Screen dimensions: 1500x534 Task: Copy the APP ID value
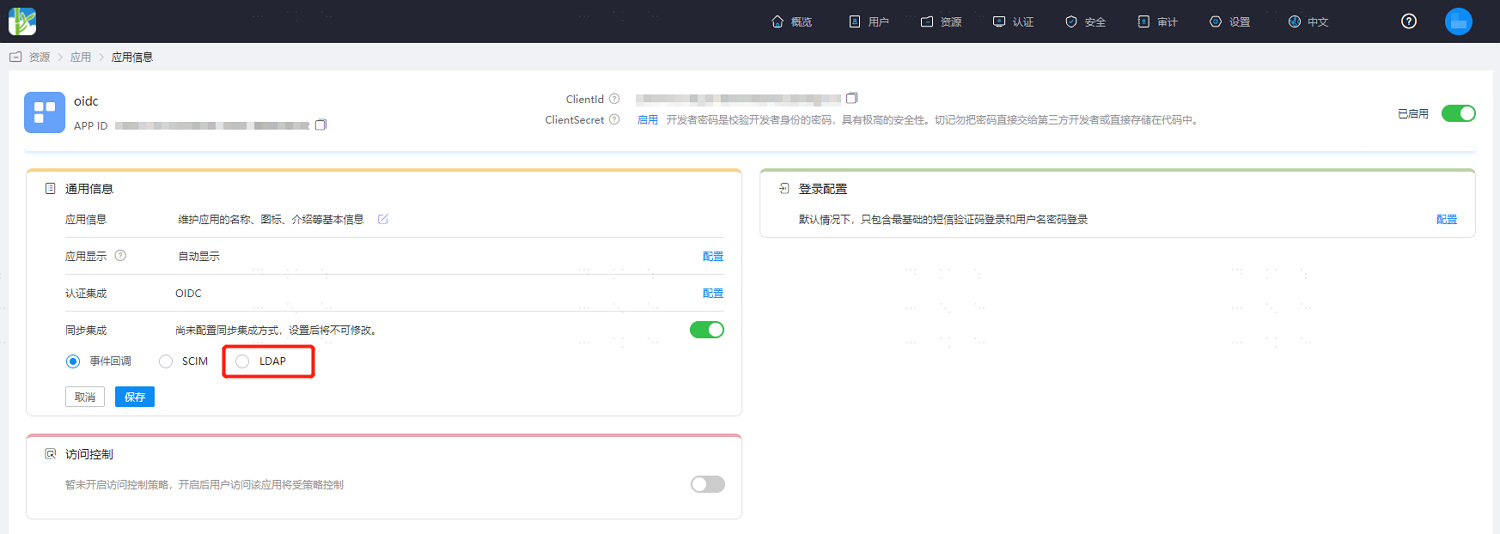(x=320, y=125)
